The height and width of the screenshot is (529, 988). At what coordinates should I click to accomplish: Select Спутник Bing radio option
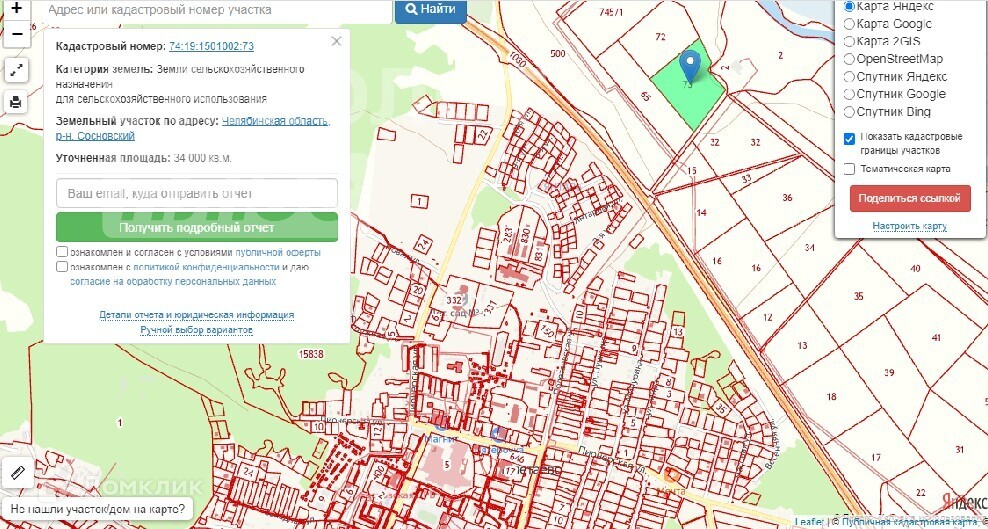click(849, 112)
